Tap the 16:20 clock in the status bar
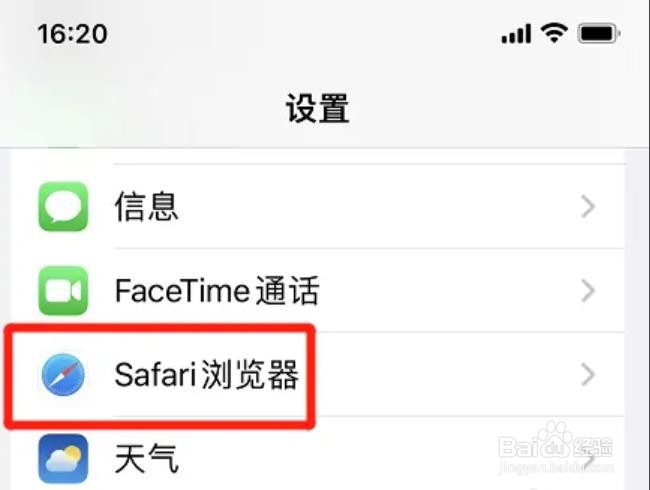 72,34
